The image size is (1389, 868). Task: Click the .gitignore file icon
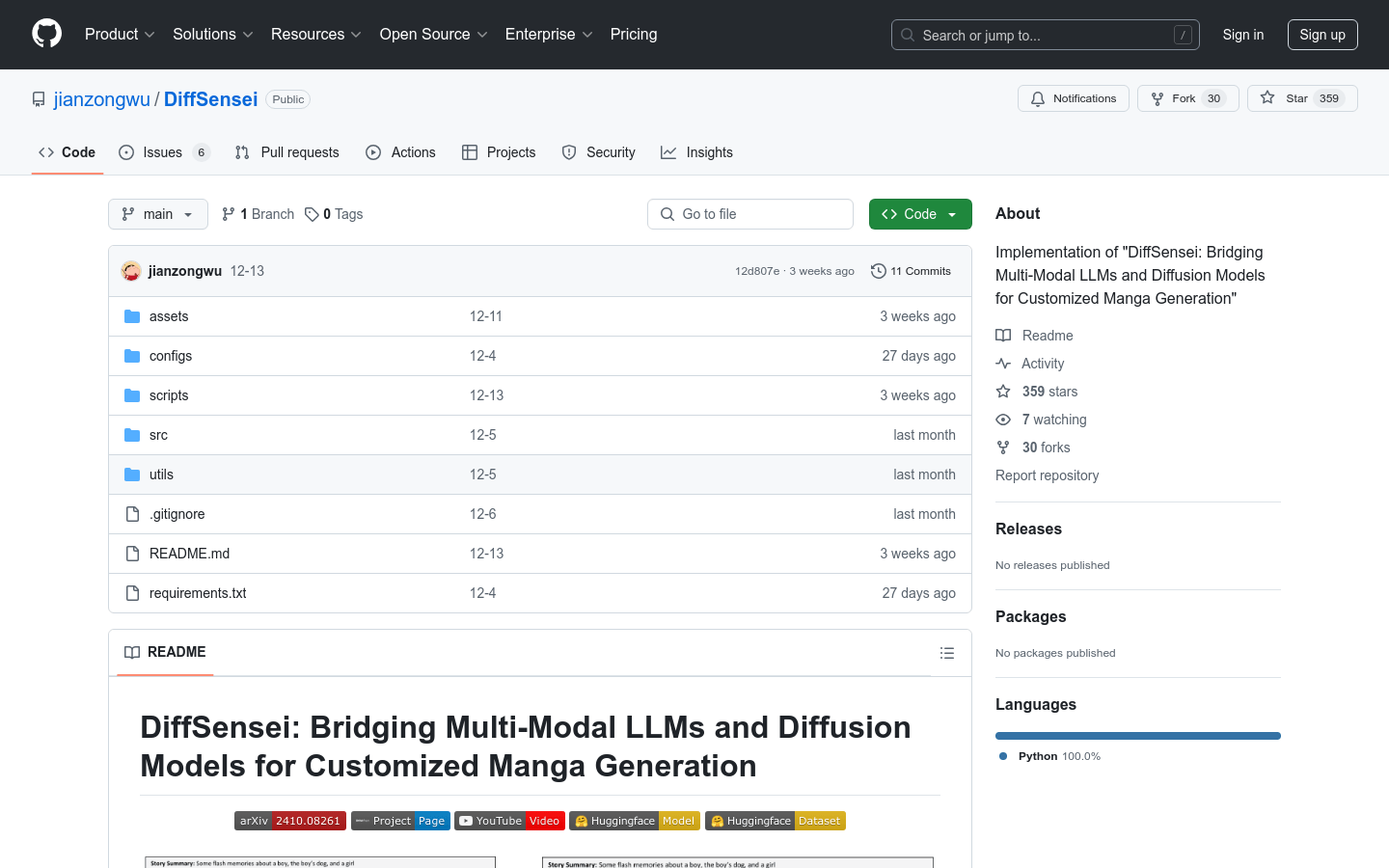[132, 514]
